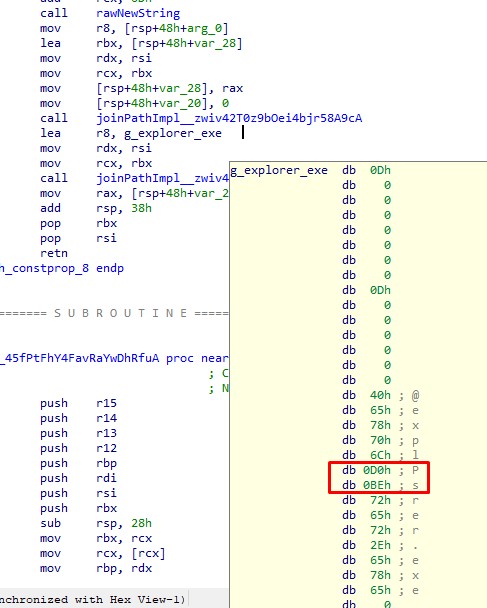Click the _45fPtFhY4FavRaYwDhRfuA proc near label
487x608 pixels.
click(114, 358)
